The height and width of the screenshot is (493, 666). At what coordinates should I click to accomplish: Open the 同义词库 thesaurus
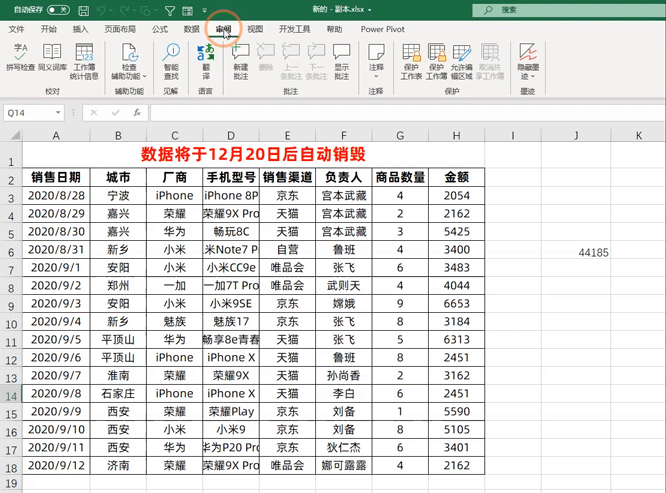(x=52, y=57)
